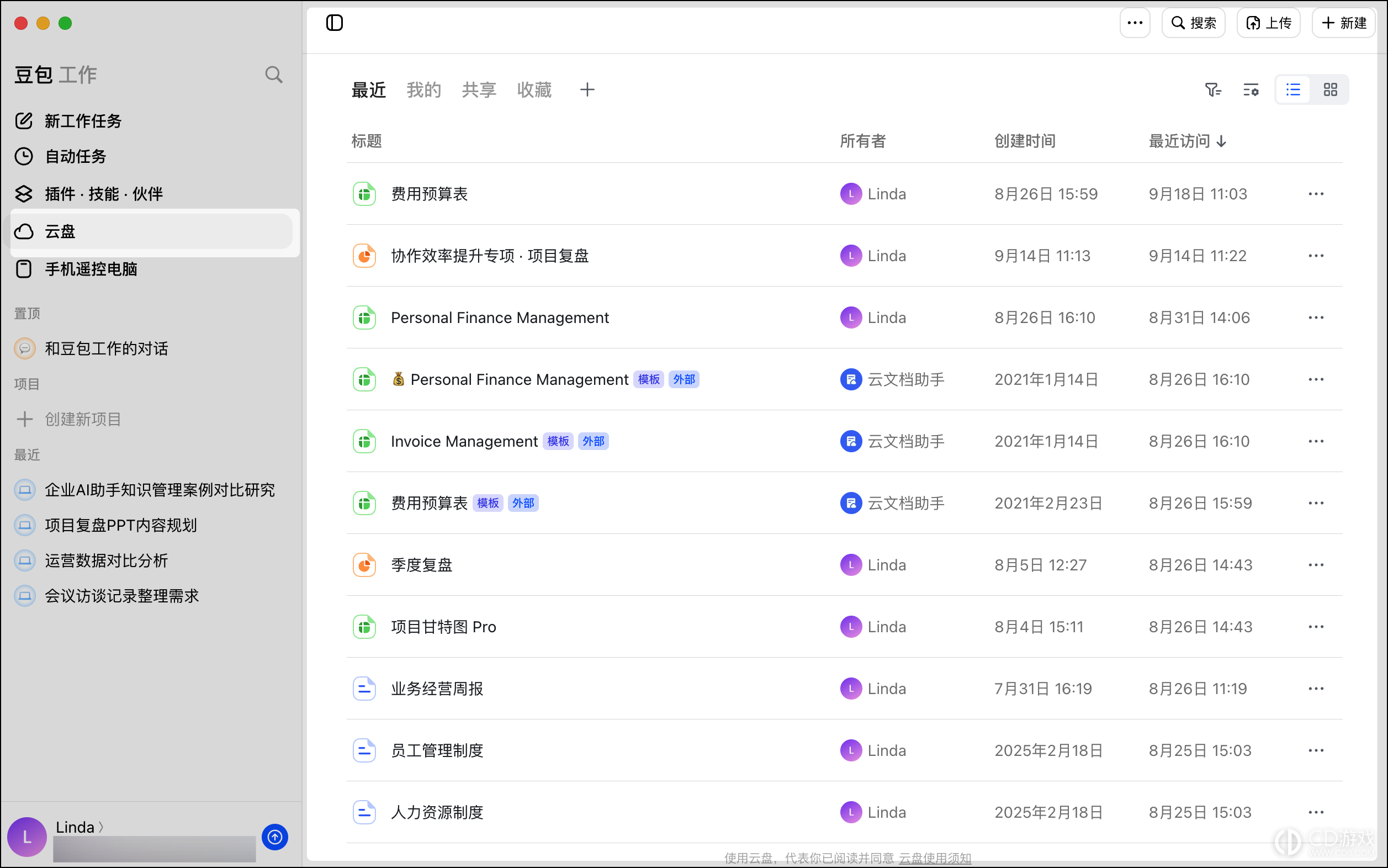Open list display settings icon

(x=1251, y=89)
